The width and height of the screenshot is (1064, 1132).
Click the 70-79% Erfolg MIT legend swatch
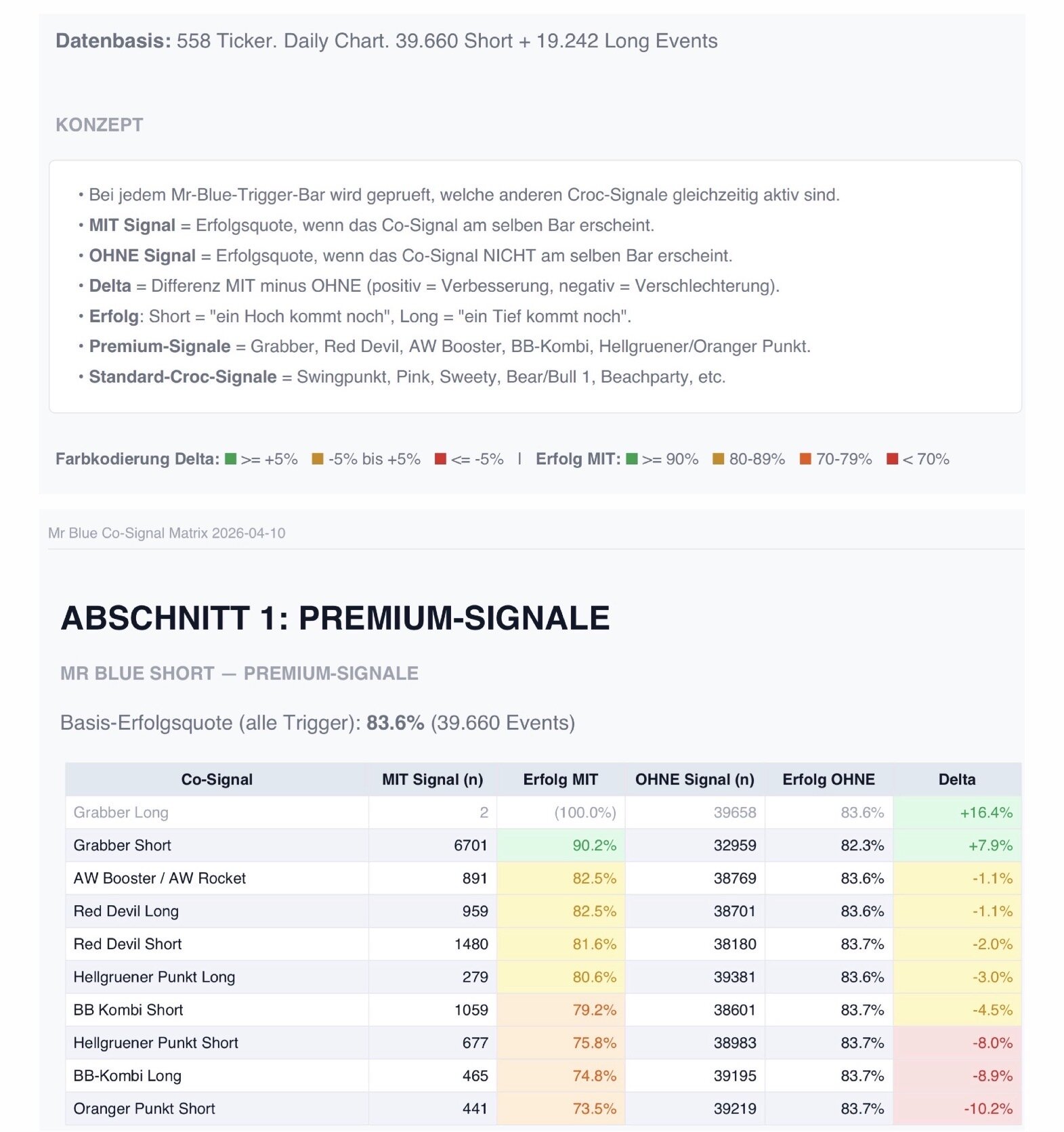point(805,459)
